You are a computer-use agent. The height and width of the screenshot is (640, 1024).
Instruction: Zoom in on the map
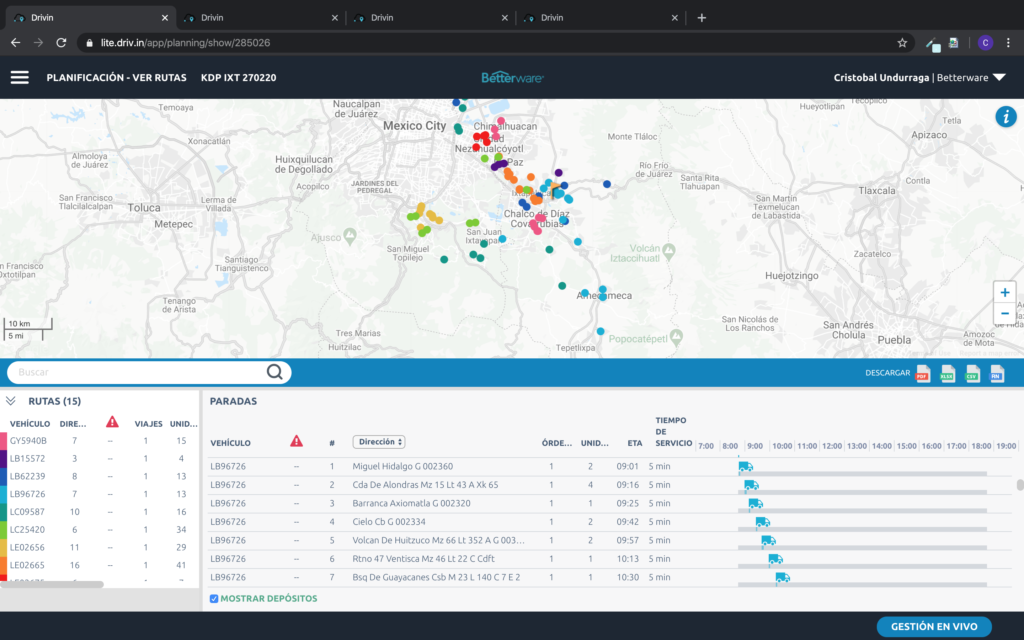[x=1004, y=292]
